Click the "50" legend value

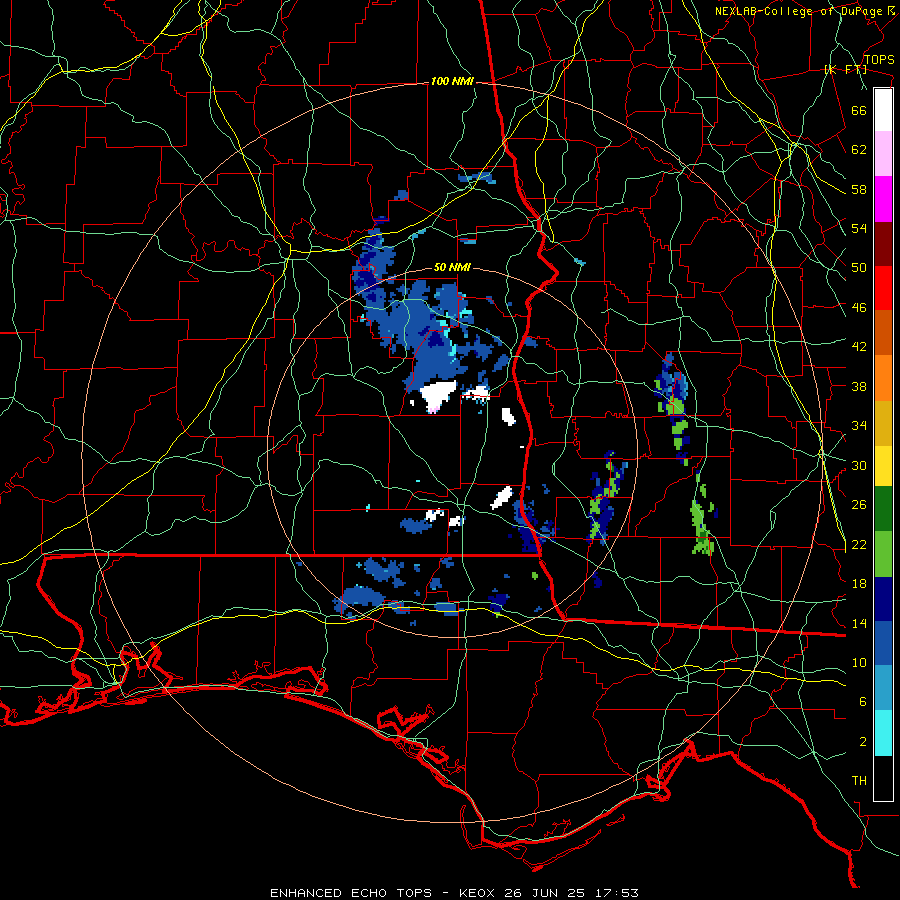pyautogui.click(x=859, y=268)
